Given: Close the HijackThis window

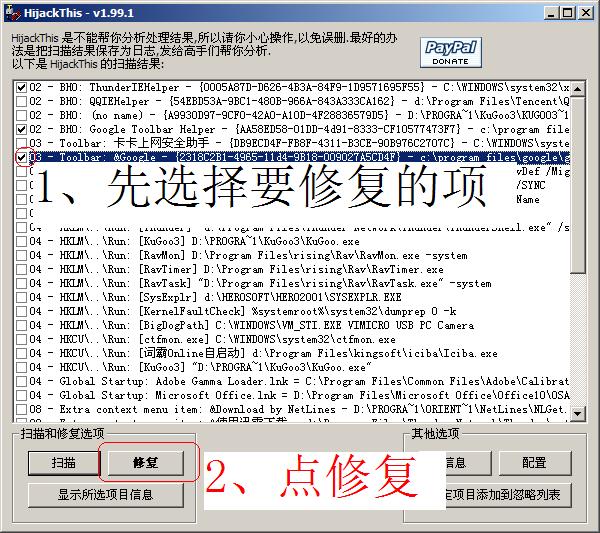Looking at the screenshot, I should click(x=585, y=13).
